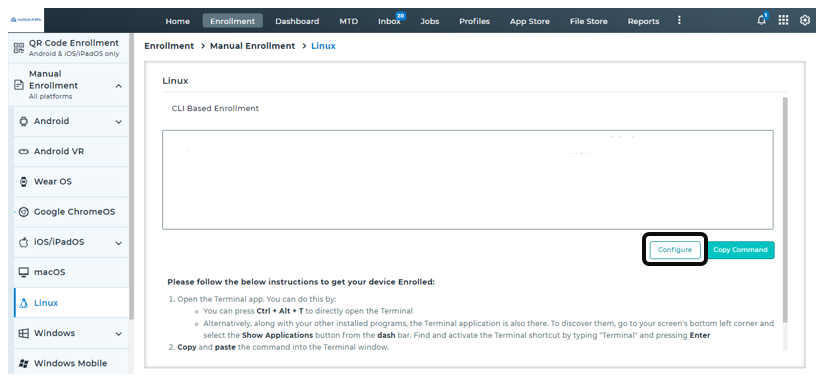Screen dimensions: 820x376
Task: Click the sidebar vertical scrollbar
Action: pos(131,177)
